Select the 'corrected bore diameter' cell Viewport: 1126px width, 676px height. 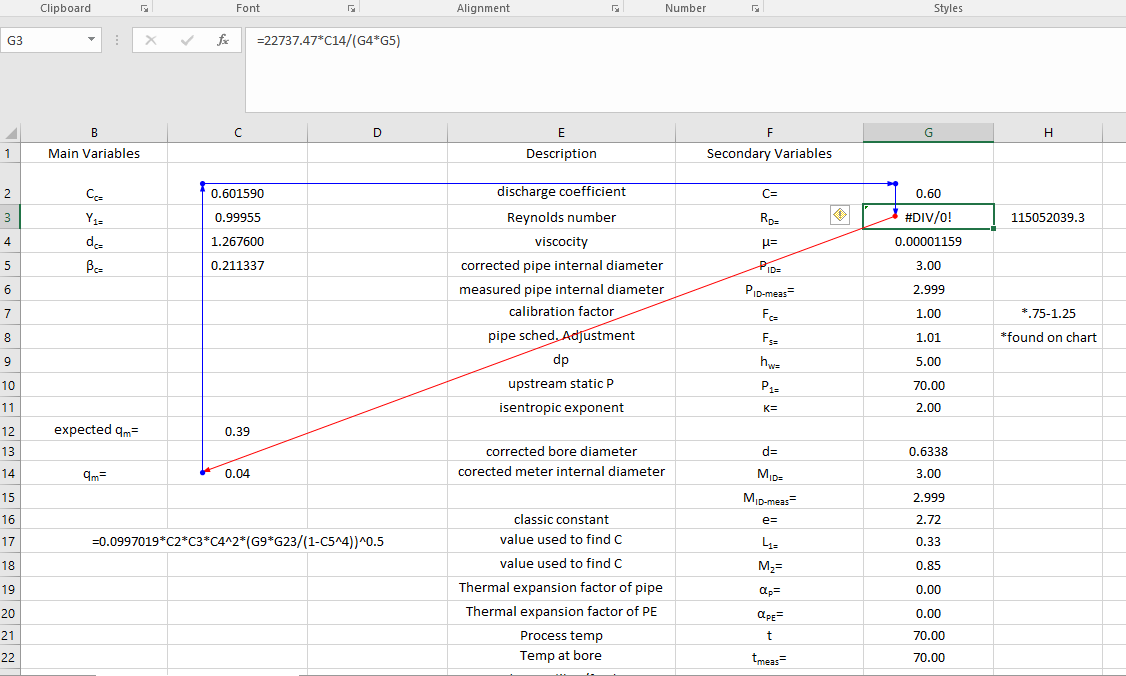562,452
